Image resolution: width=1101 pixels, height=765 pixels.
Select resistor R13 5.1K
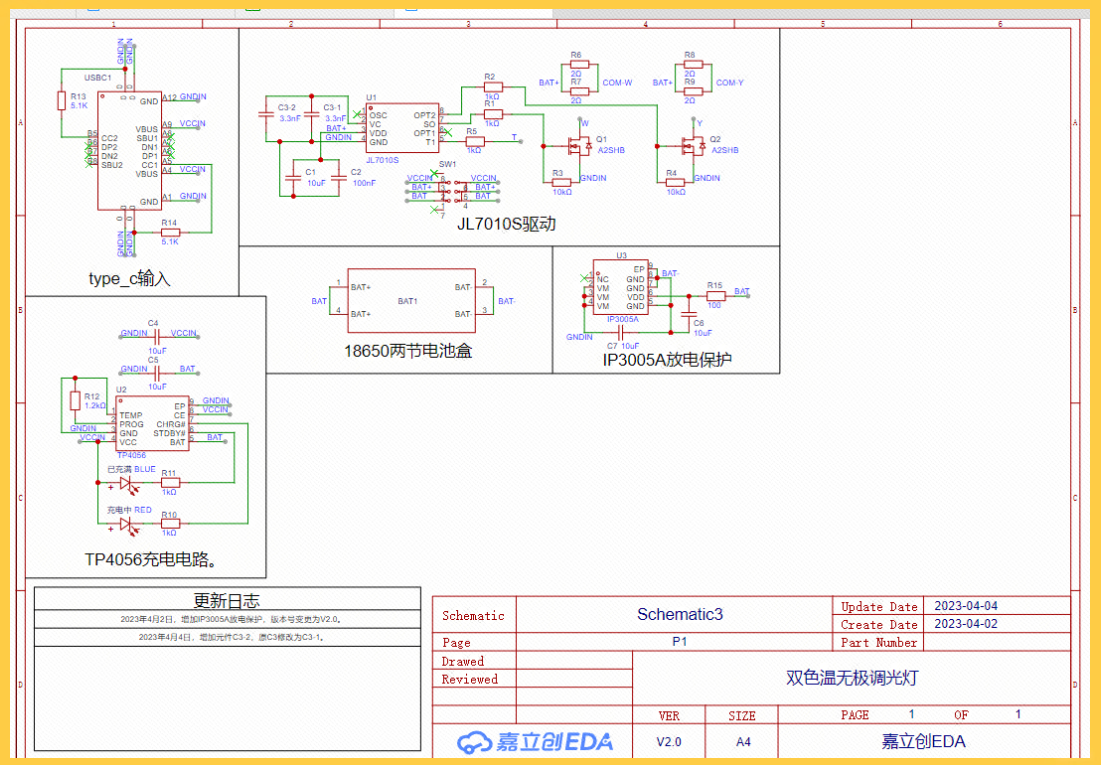(62, 100)
